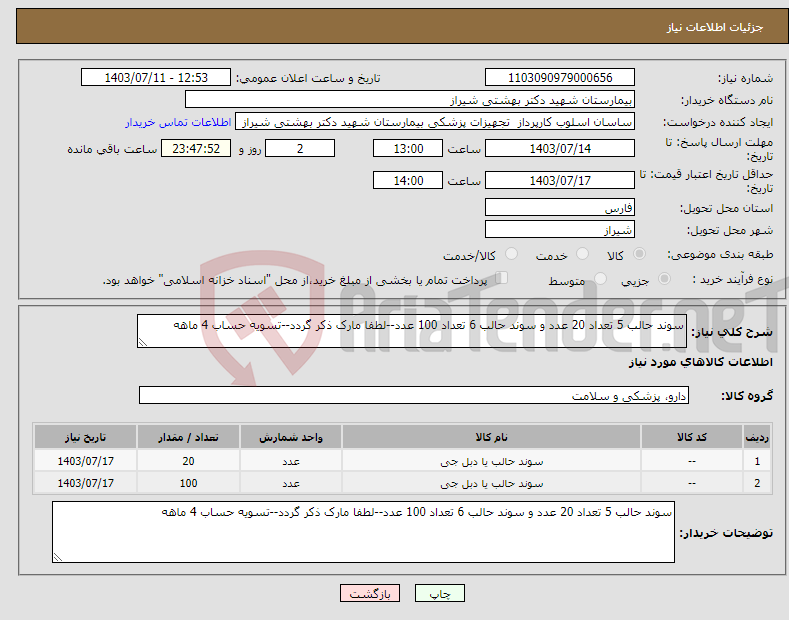Select the کالا/خدمت radio button
The image size is (789, 620).
[511, 254]
